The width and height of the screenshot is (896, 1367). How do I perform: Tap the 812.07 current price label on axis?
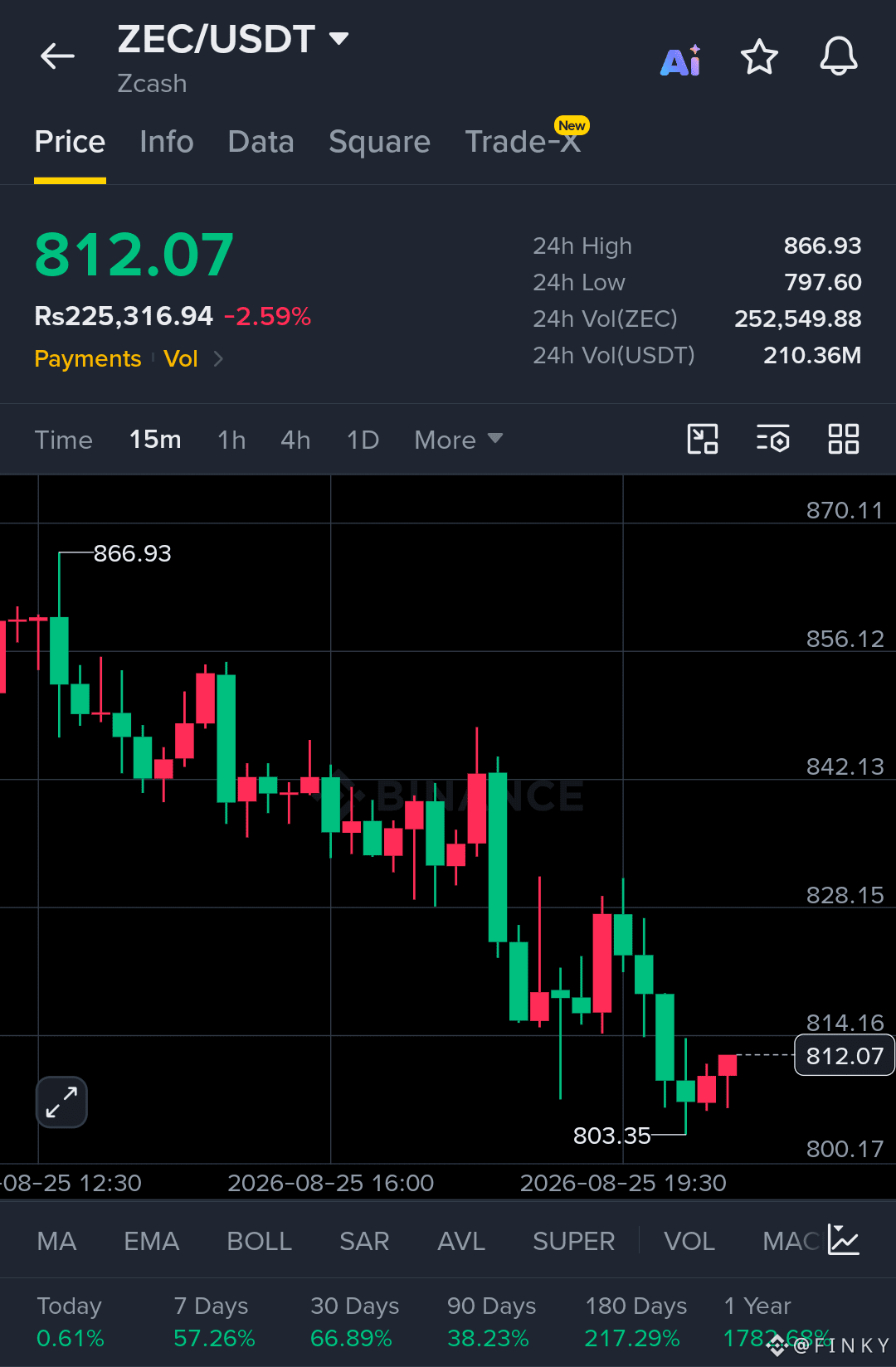pyautogui.click(x=845, y=1055)
